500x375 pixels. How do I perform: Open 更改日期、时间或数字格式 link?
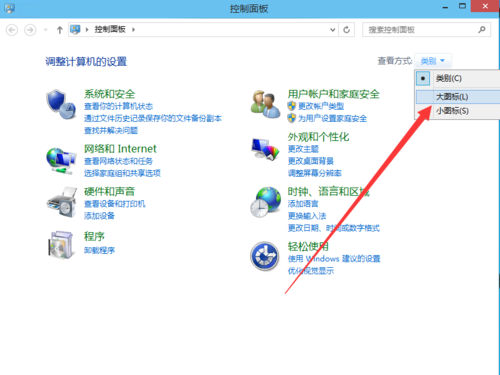334,228
